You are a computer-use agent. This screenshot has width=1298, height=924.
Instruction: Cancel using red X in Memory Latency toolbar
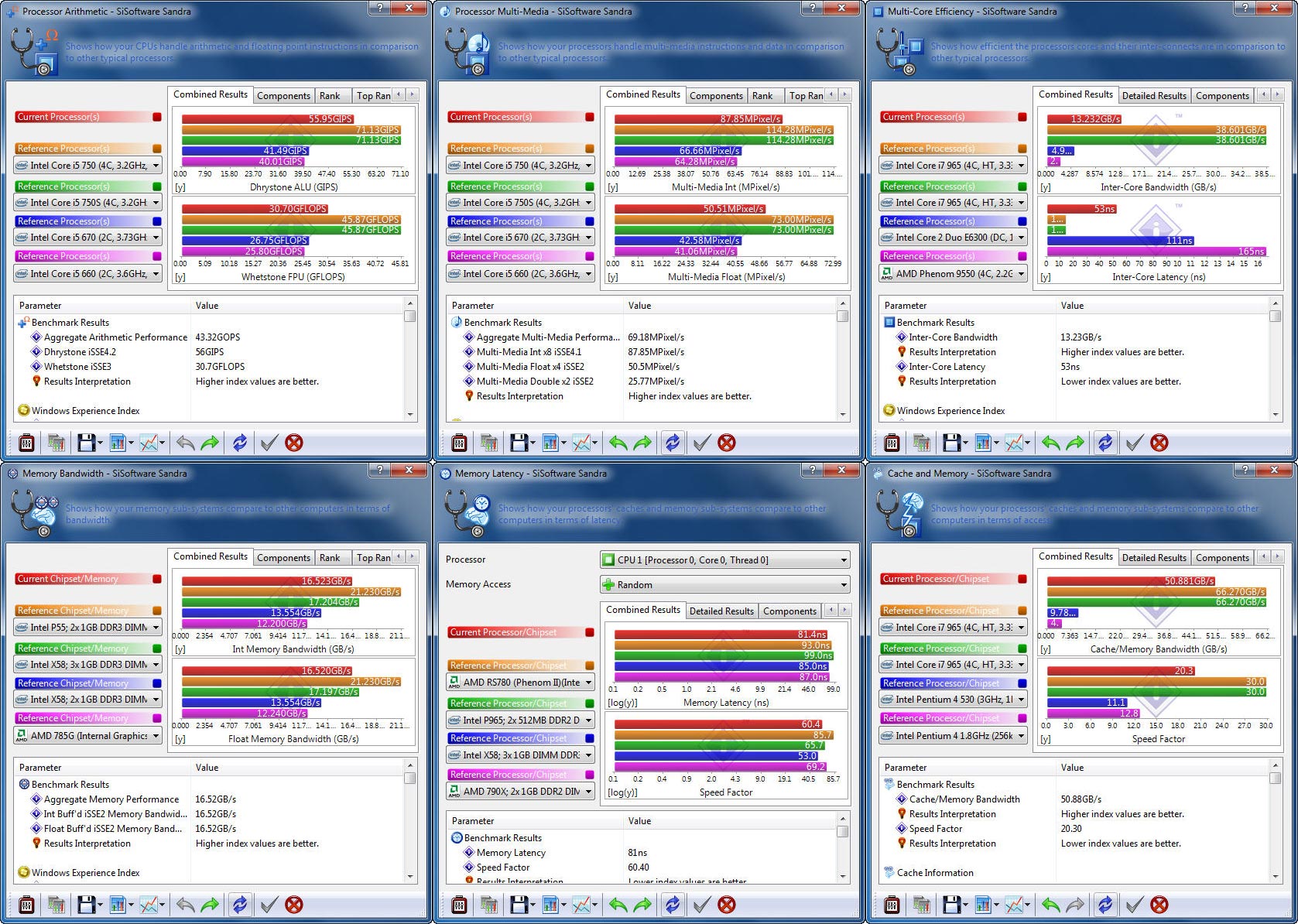click(726, 905)
